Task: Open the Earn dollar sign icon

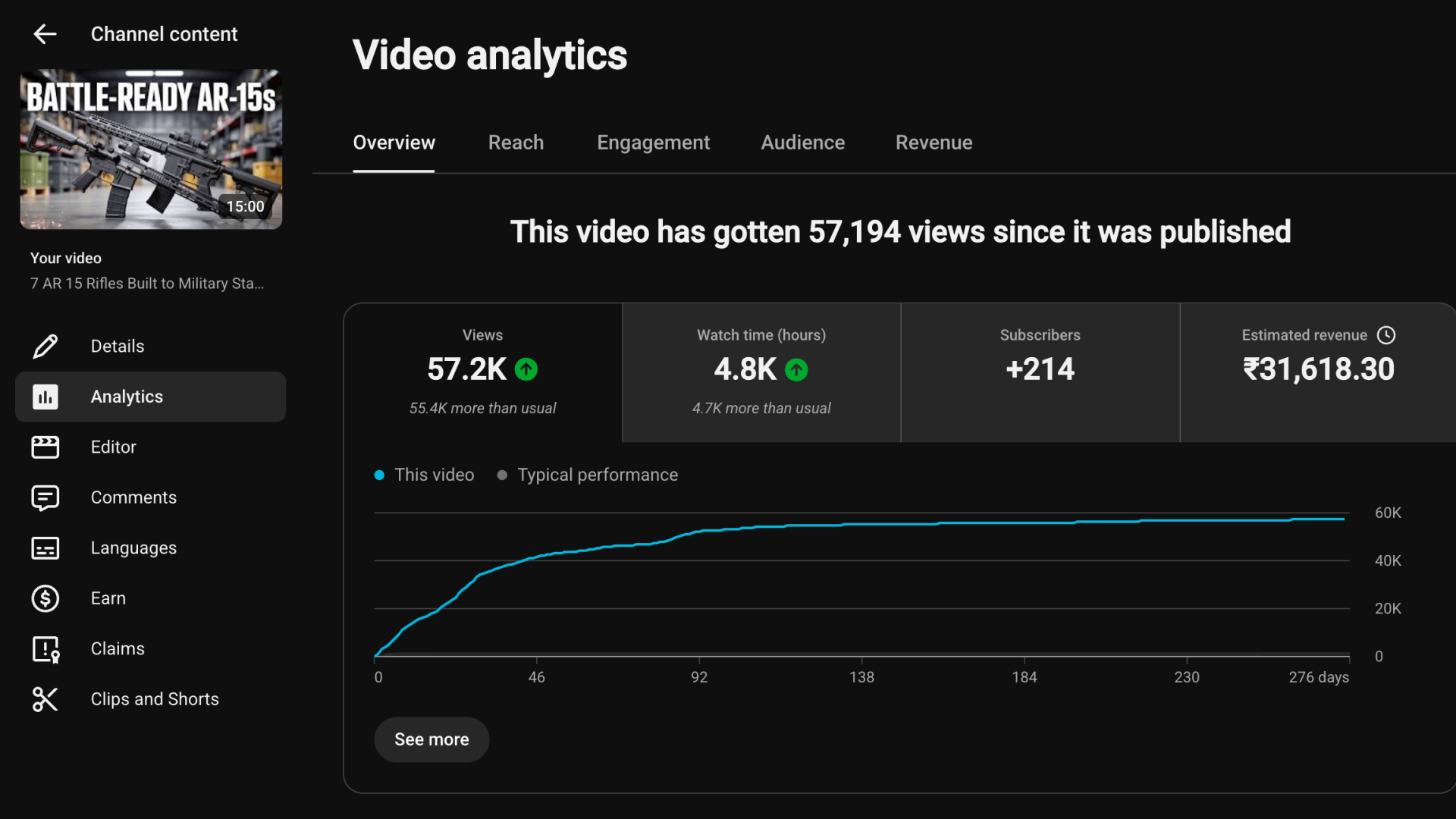Action: click(x=45, y=598)
